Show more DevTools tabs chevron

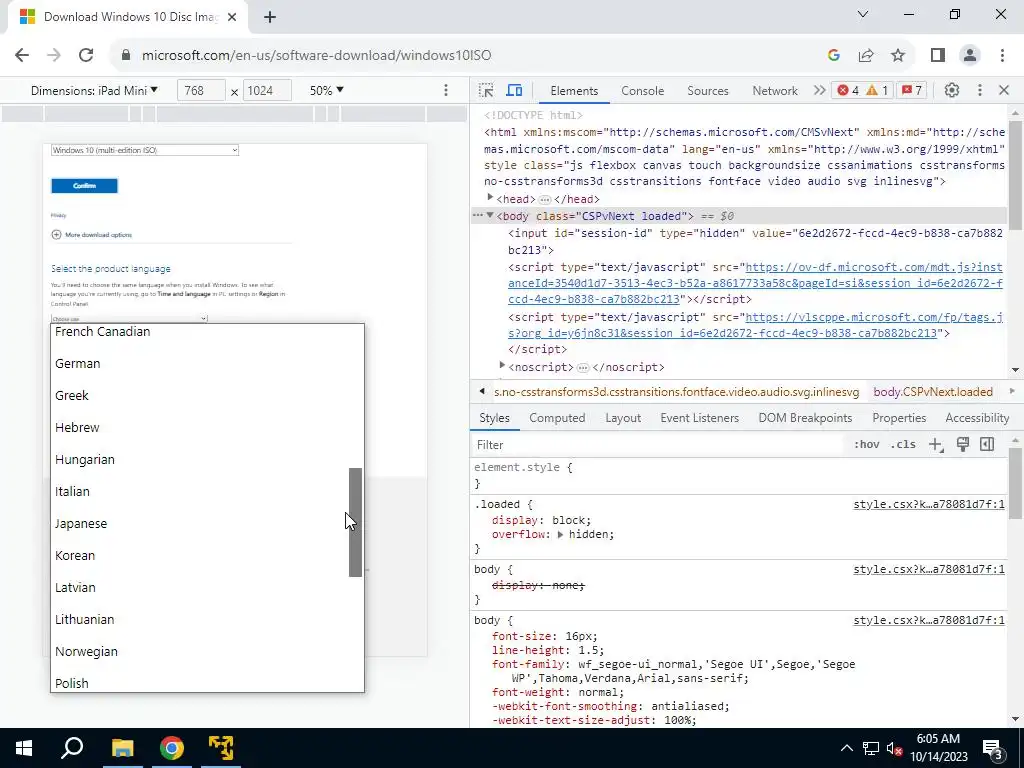(819, 91)
